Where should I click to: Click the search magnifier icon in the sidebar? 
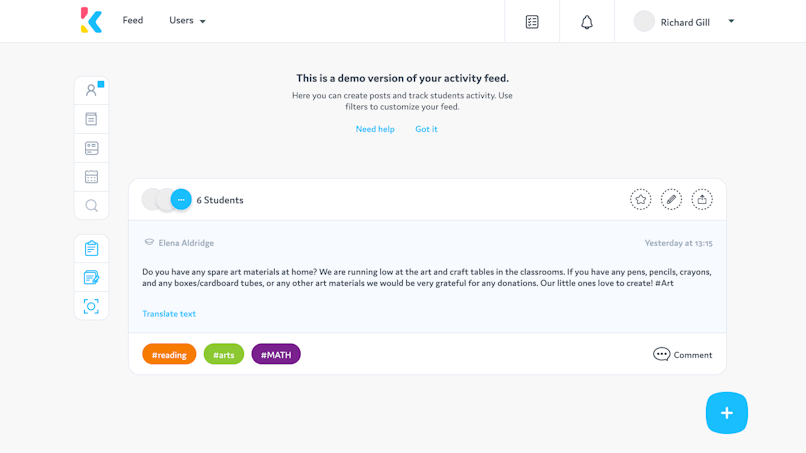click(91, 206)
